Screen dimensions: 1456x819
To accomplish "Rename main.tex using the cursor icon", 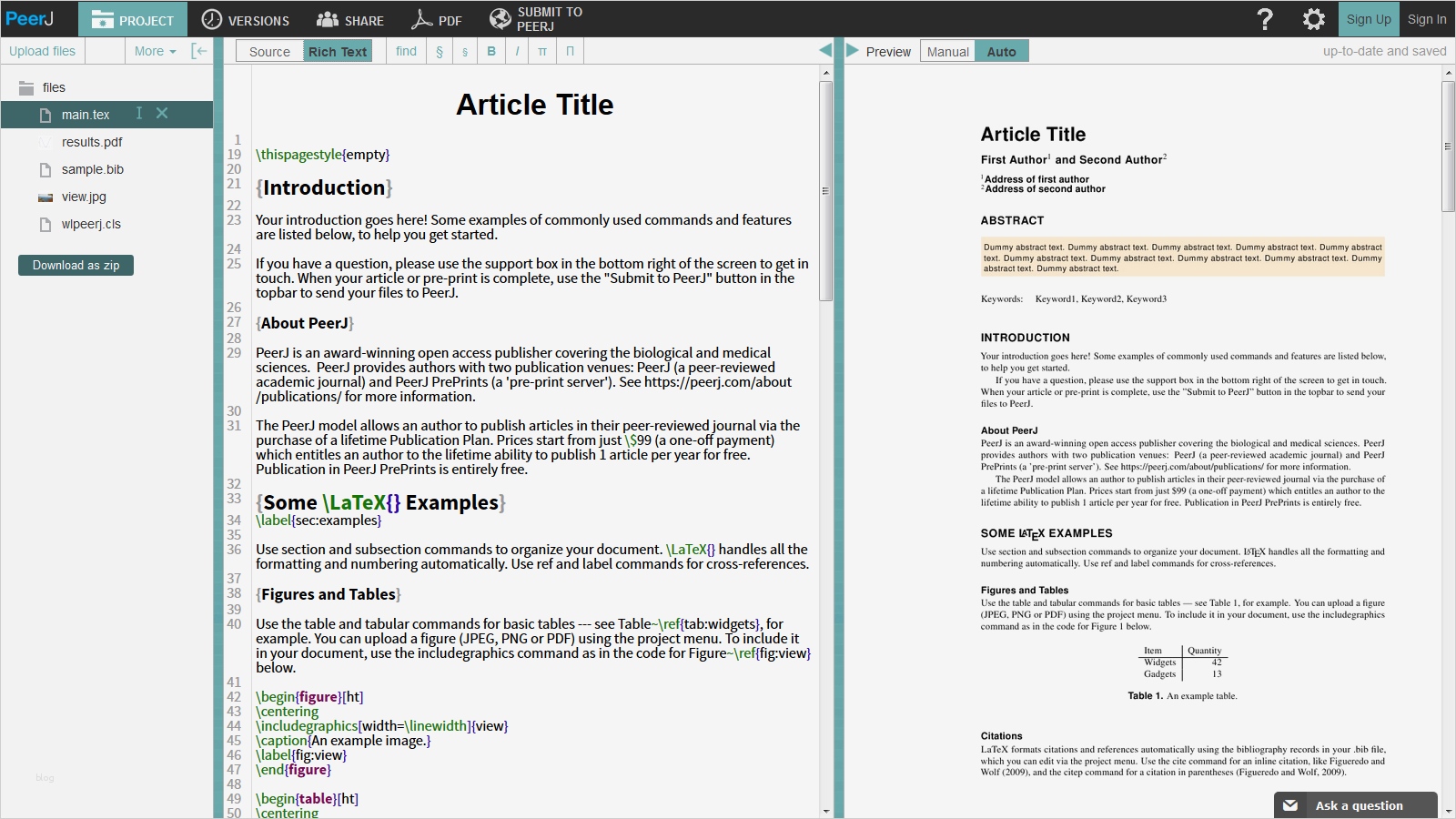I will [138, 113].
